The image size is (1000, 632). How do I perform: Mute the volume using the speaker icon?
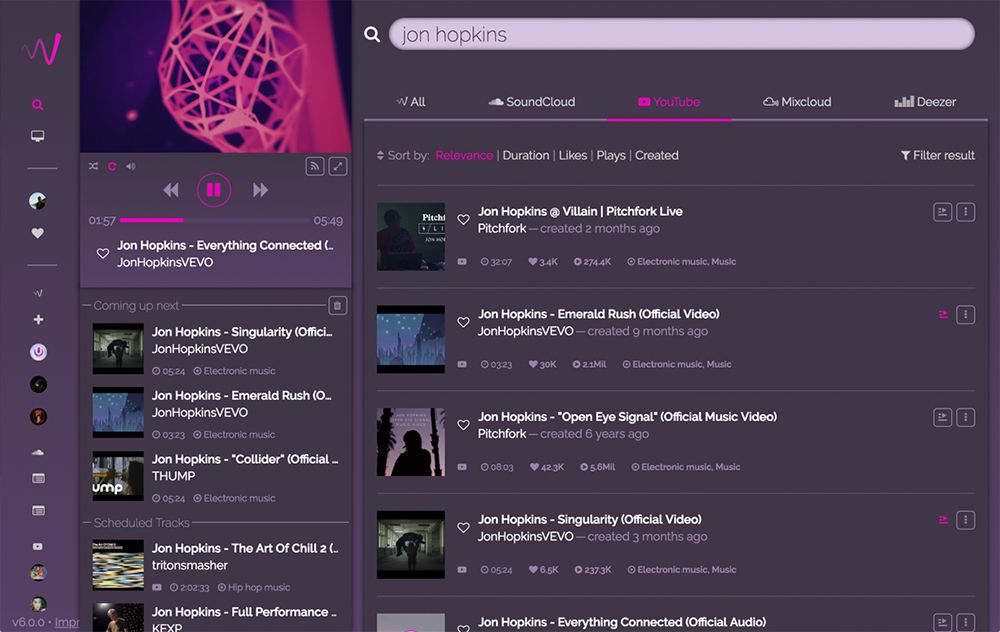[x=131, y=166]
